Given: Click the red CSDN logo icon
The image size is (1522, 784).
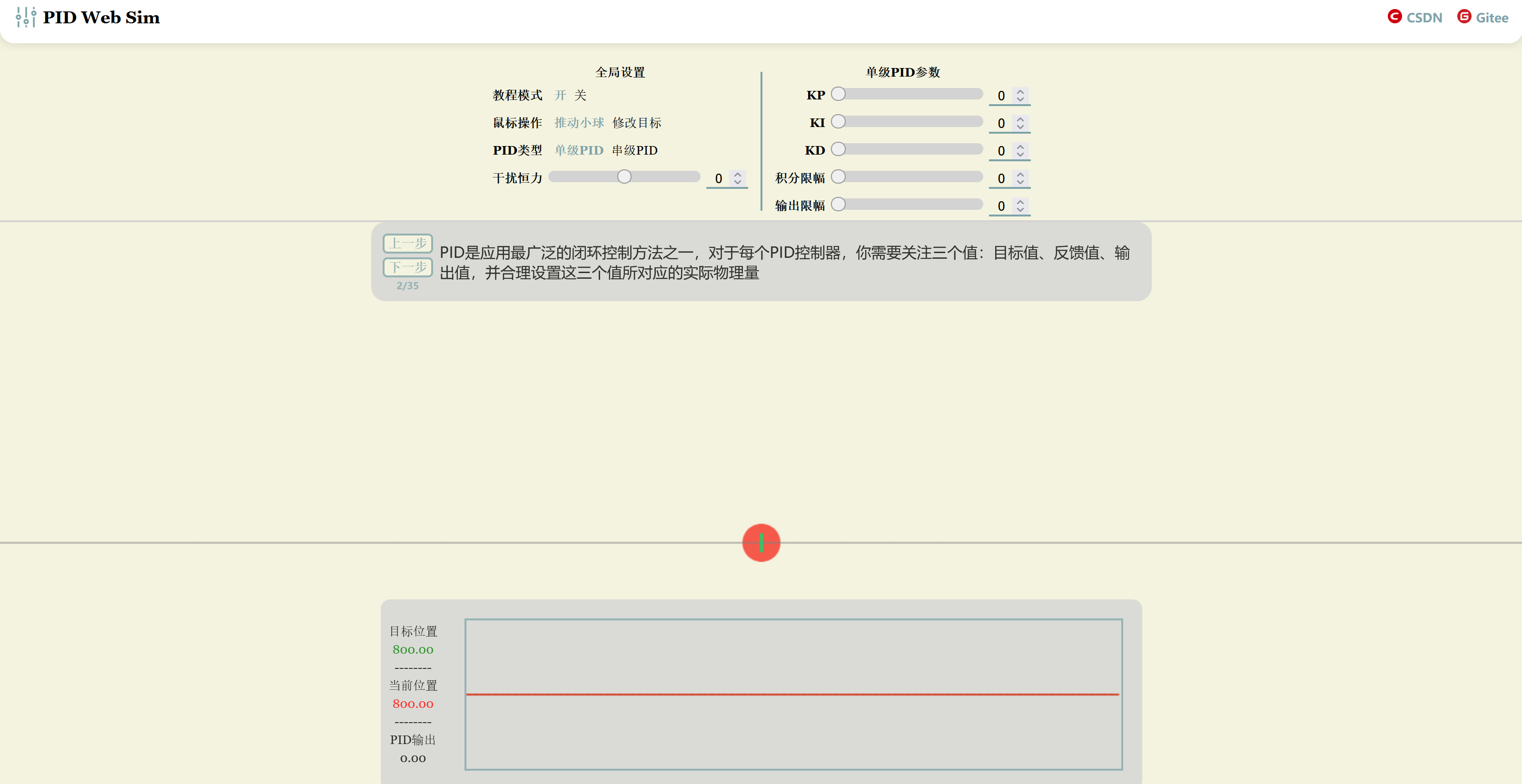Looking at the screenshot, I should coord(1394,17).
